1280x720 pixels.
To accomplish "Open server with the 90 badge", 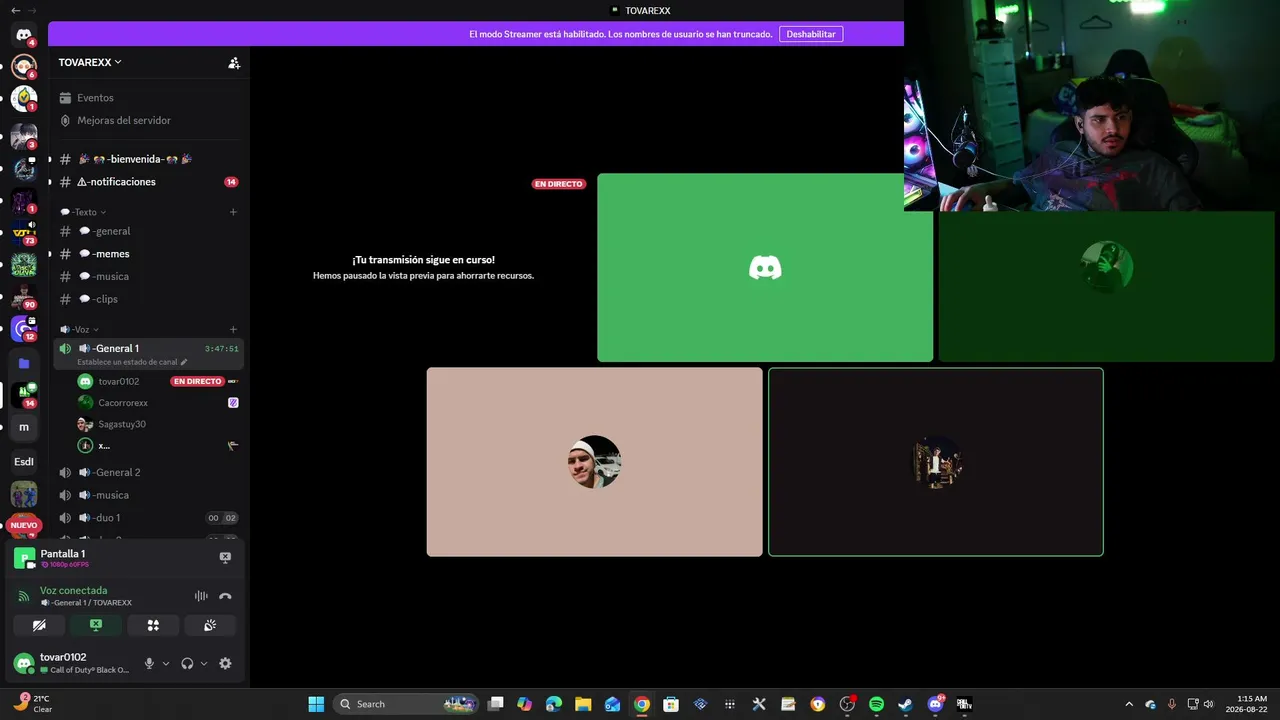I will 24,296.
